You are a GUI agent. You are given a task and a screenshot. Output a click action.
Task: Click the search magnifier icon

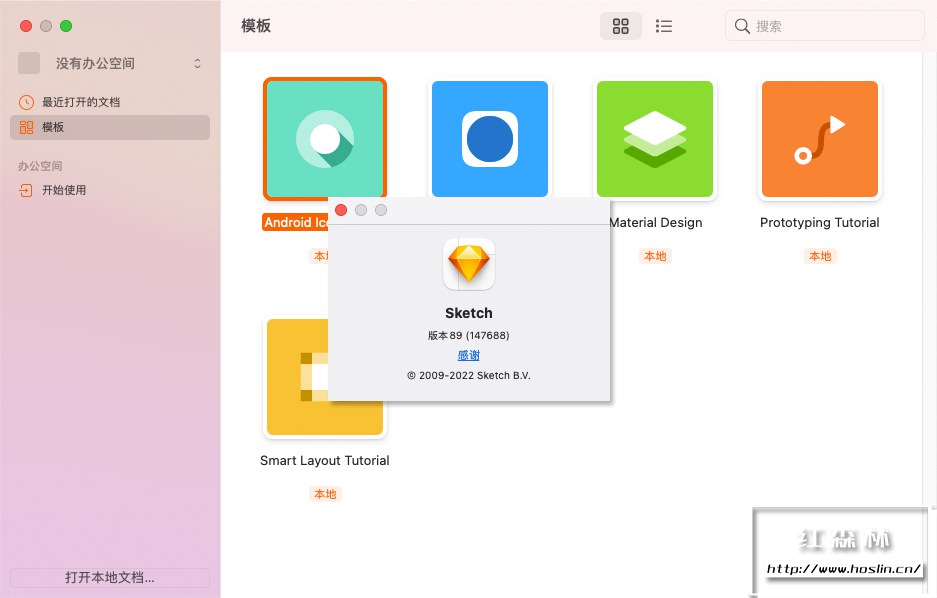[742, 26]
